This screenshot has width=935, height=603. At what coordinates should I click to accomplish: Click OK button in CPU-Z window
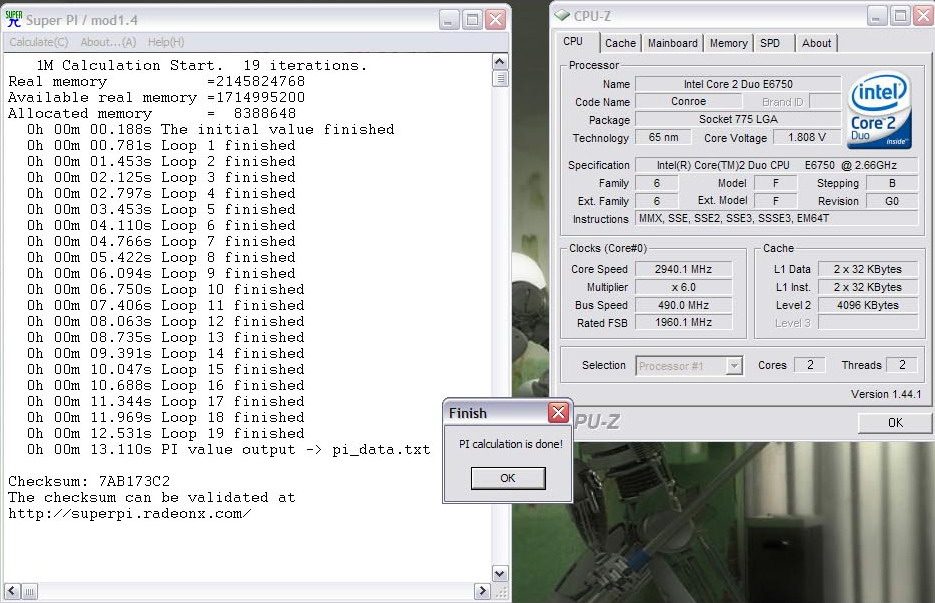click(895, 423)
